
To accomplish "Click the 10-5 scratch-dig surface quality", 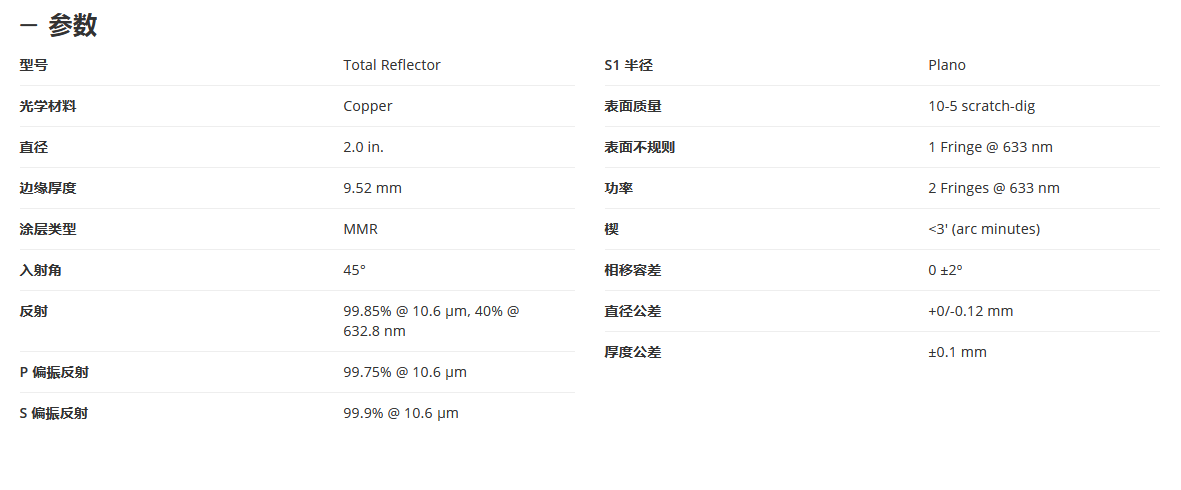I will point(981,106).
